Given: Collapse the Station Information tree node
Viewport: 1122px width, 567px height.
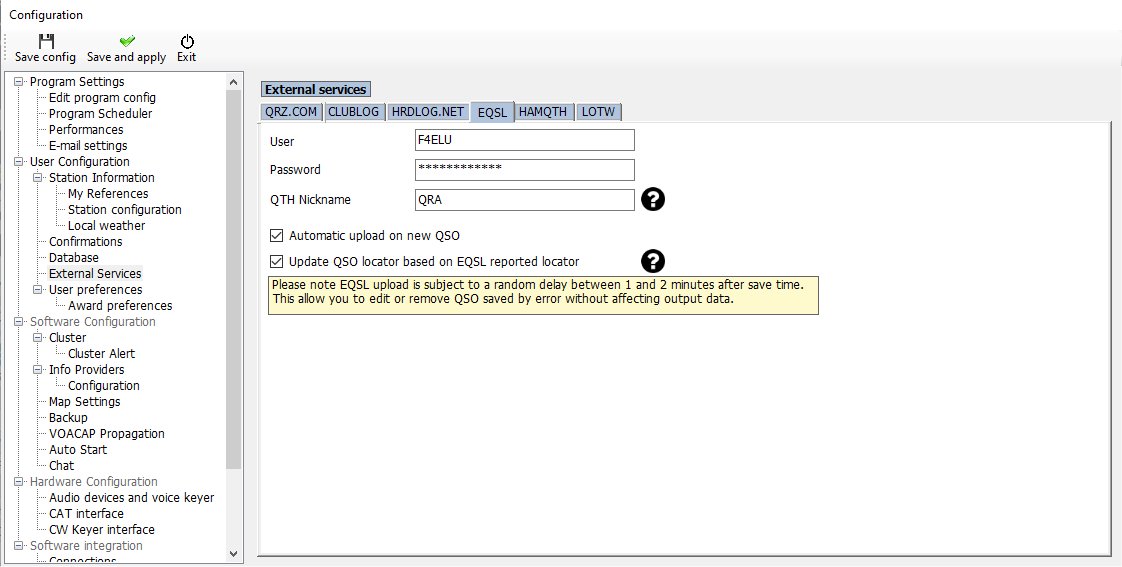Looking at the screenshot, I should pyautogui.click(x=38, y=178).
